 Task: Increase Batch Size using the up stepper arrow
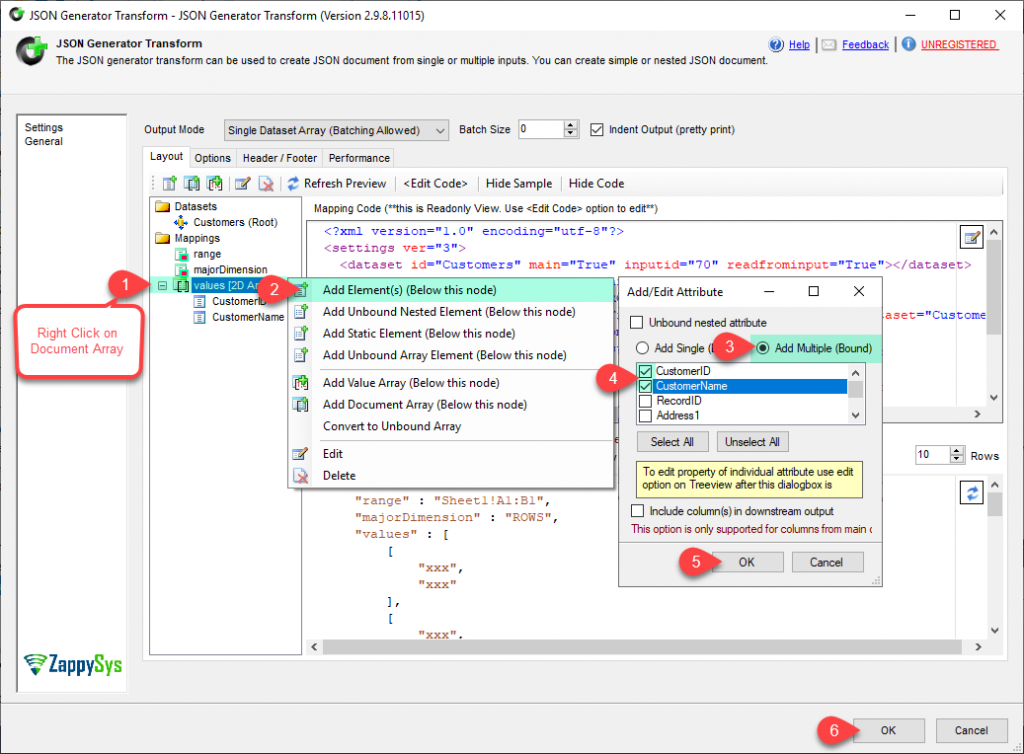(571, 125)
